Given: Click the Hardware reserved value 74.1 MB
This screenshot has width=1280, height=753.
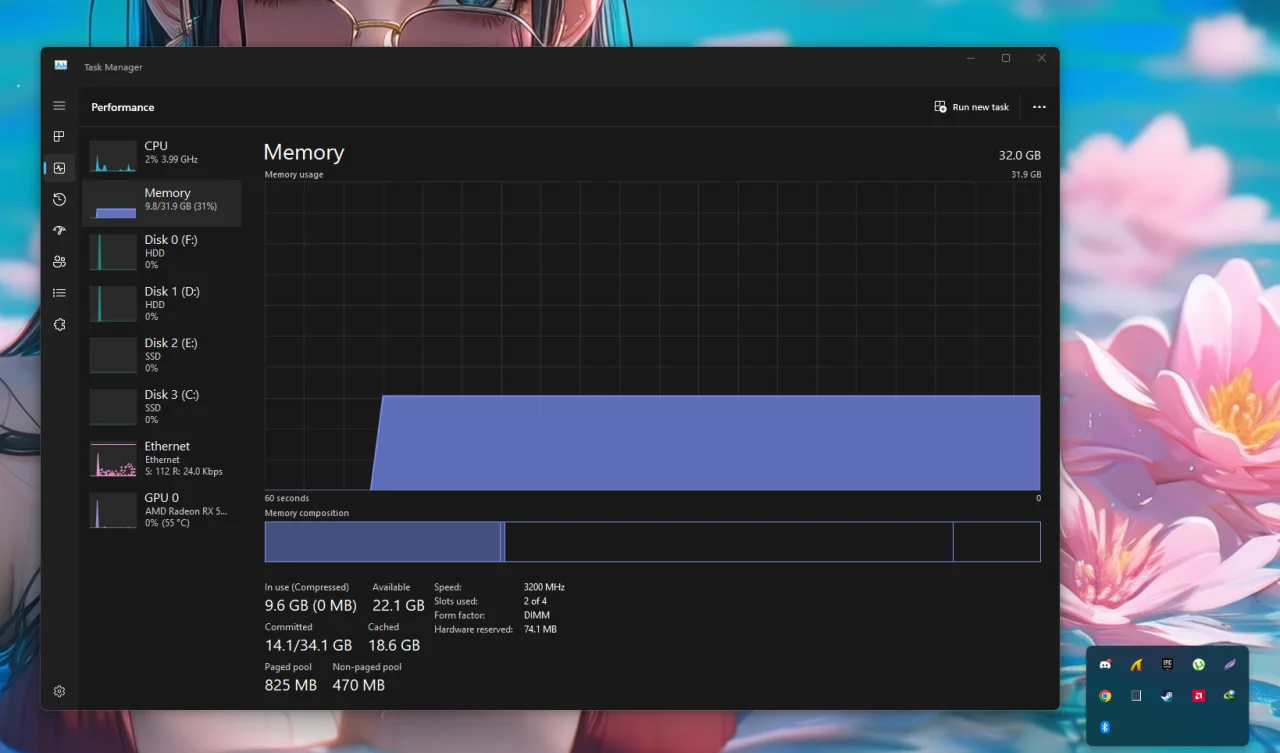Looking at the screenshot, I should (540, 630).
